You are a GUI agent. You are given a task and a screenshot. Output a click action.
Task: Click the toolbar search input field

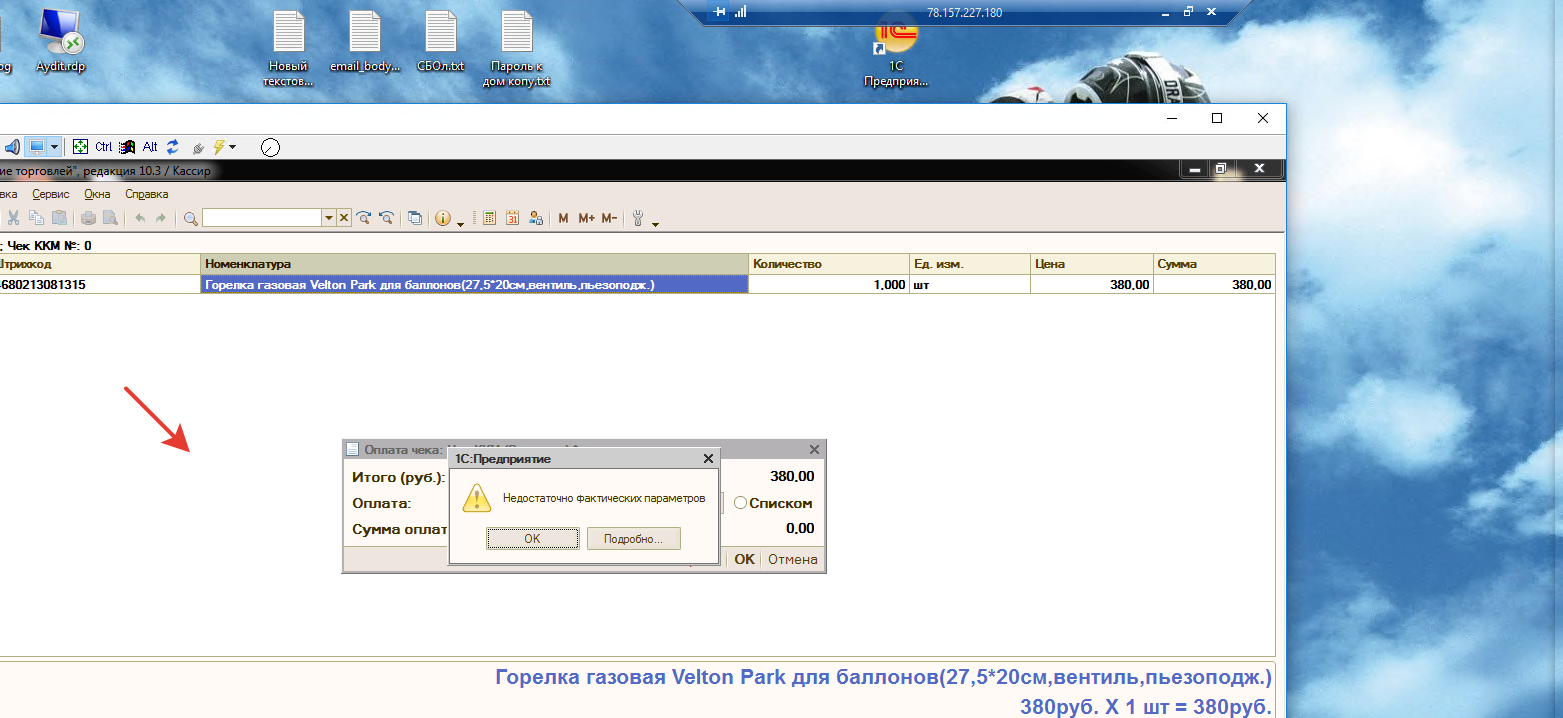pyautogui.click(x=261, y=218)
